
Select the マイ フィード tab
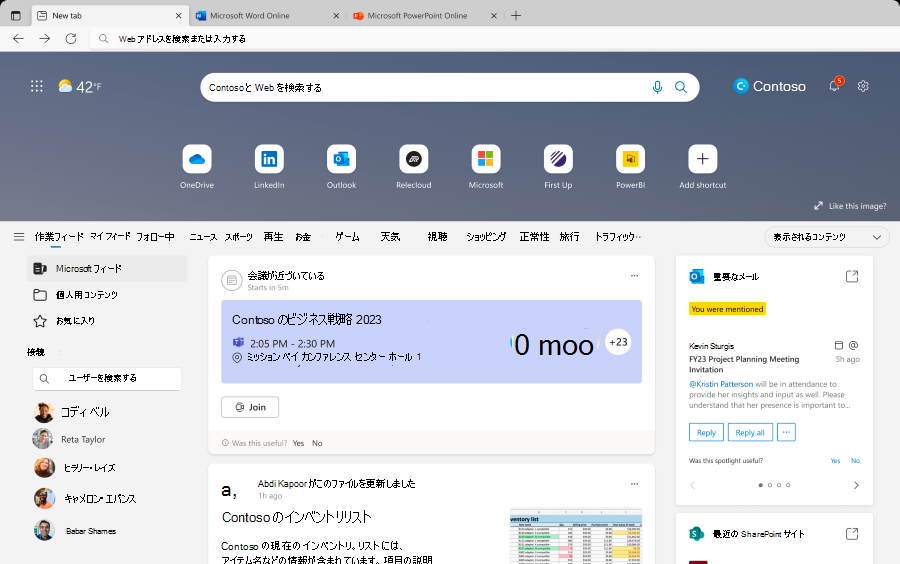coord(110,236)
